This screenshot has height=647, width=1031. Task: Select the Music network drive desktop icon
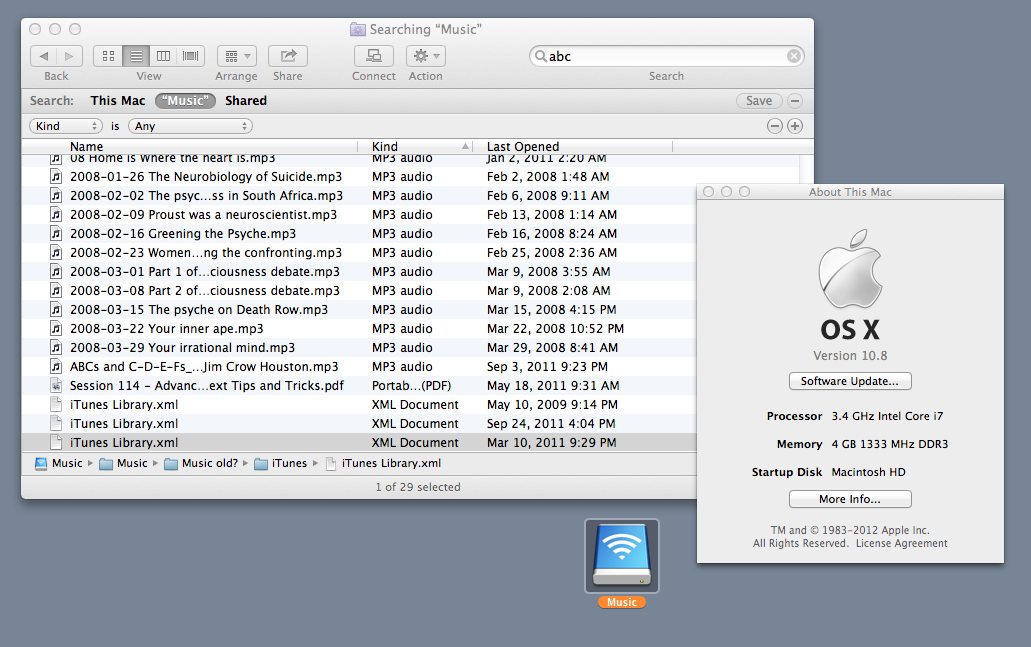(x=622, y=556)
